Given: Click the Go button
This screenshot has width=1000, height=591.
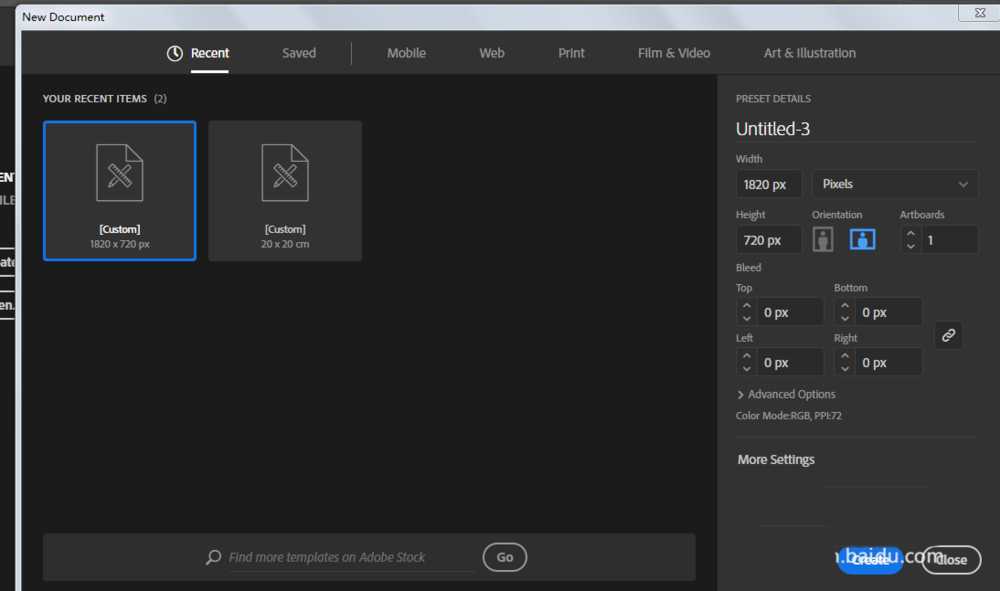Looking at the screenshot, I should pyautogui.click(x=504, y=557).
